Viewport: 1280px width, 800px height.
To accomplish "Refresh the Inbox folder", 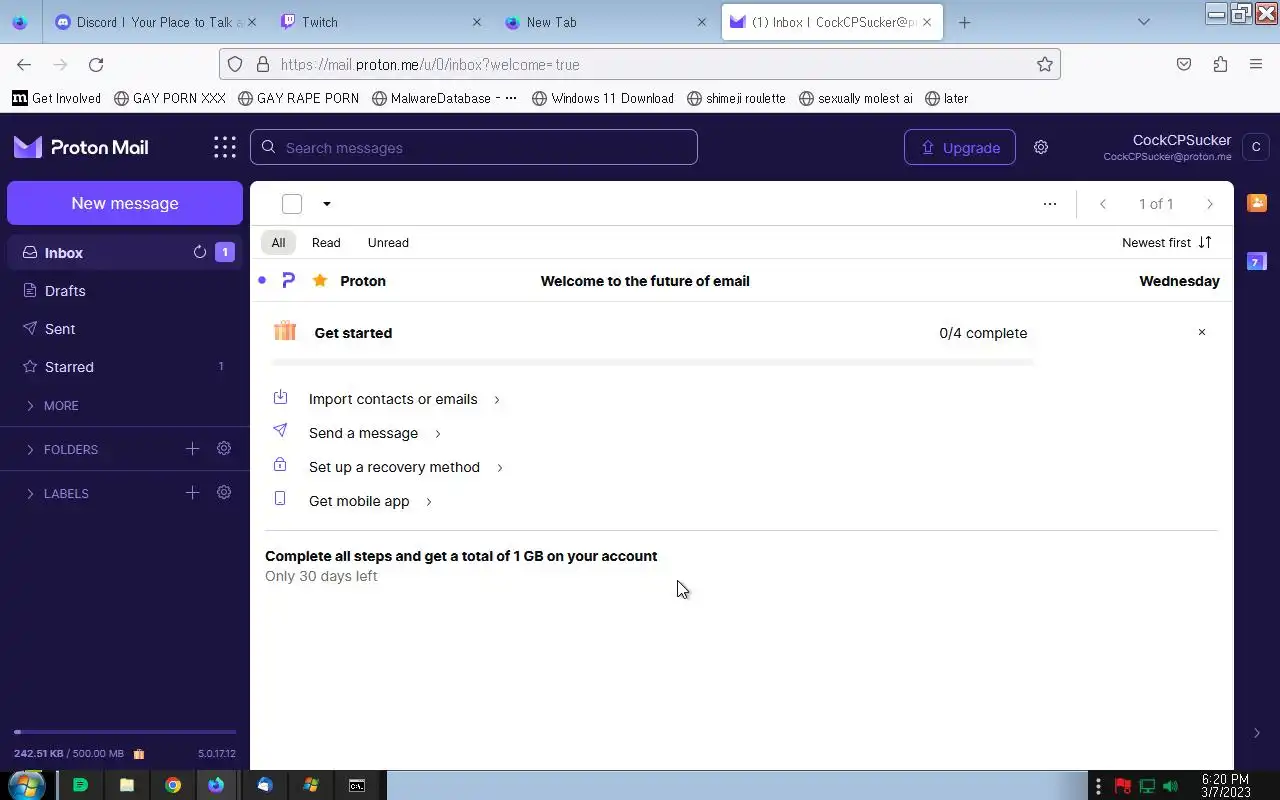I will [x=200, y=252].
